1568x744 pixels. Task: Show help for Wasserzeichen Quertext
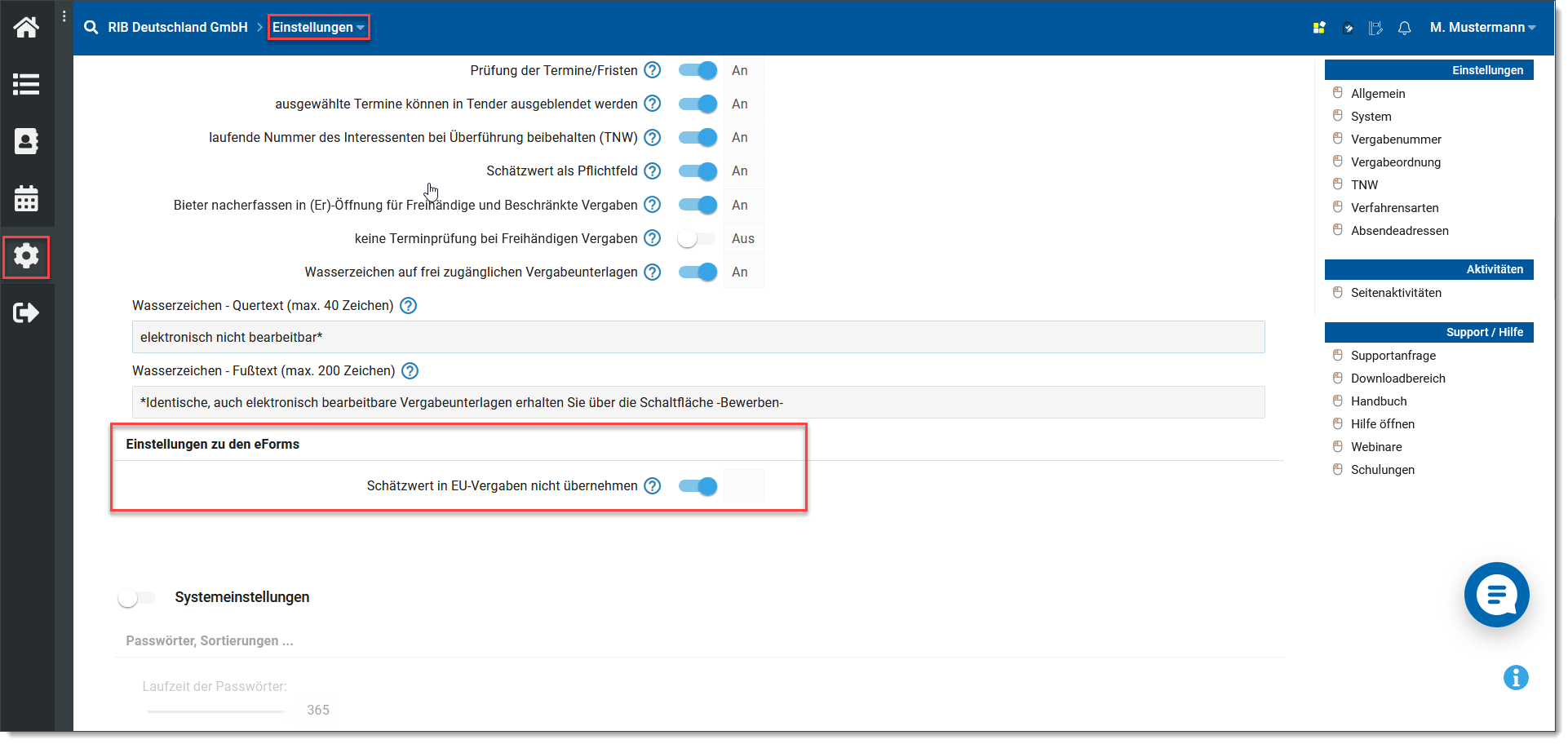[408, 305]
